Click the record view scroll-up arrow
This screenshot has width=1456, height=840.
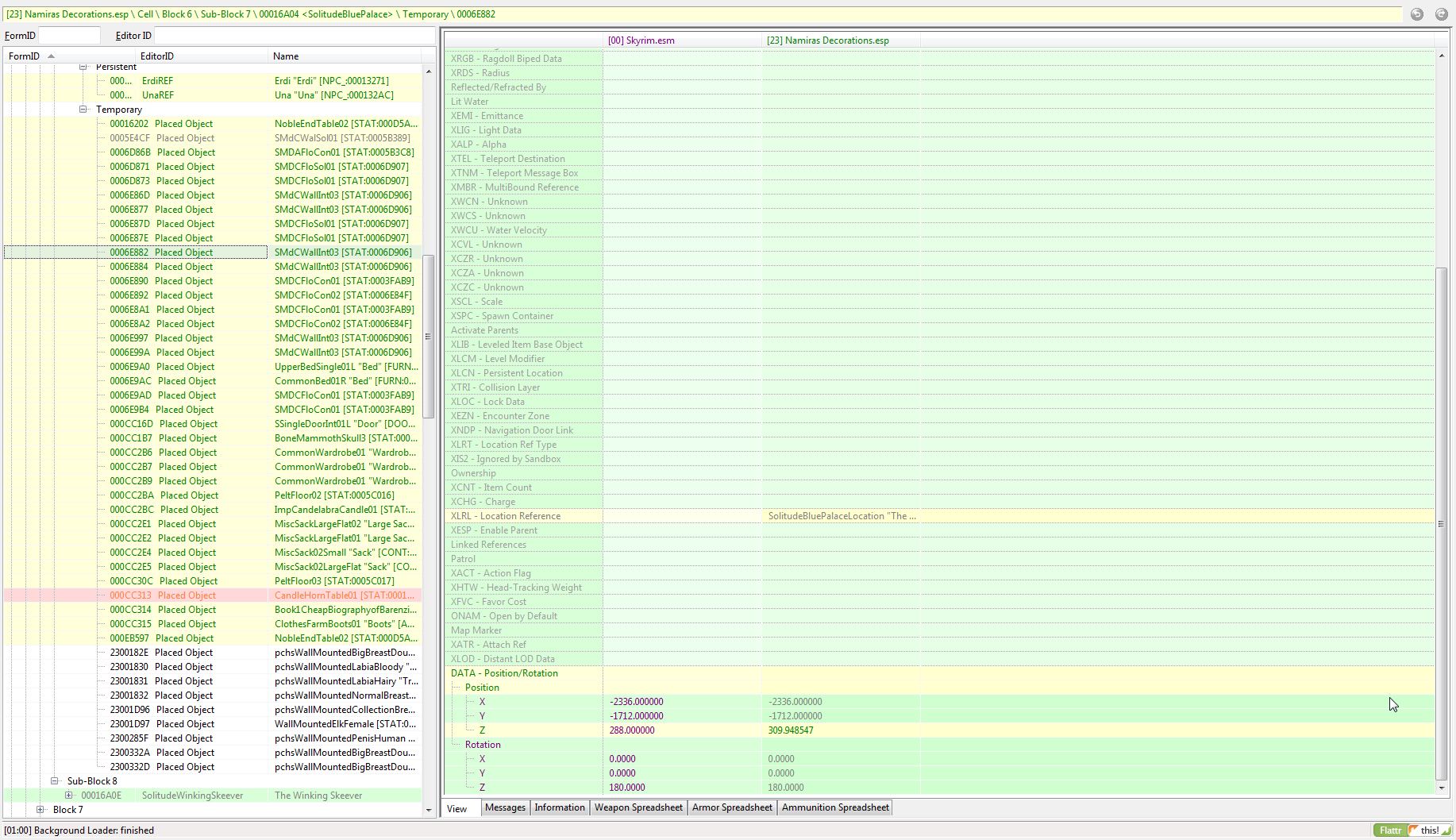[1442, 56]
